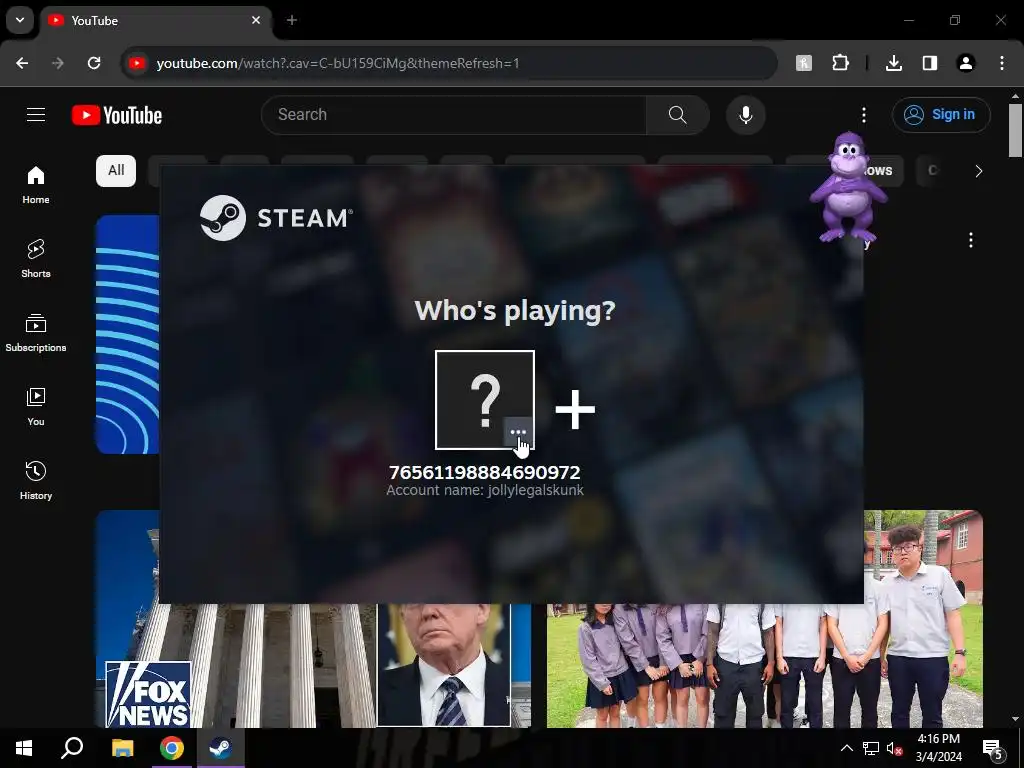This screenshot has height=768, width=1024.
Task: Go to the YouTube logo home link
Action: coord(117,115)
